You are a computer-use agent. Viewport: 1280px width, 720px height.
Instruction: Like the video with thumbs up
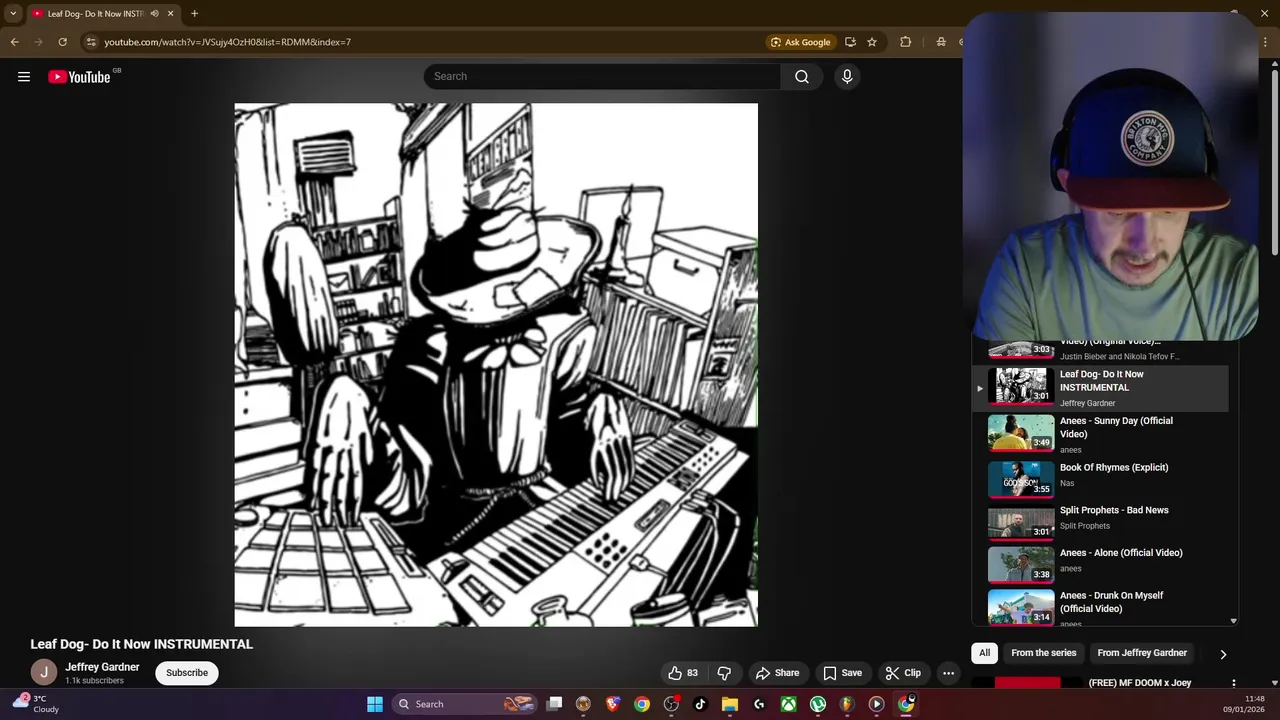pyautogui.click(x=683, y=673)
